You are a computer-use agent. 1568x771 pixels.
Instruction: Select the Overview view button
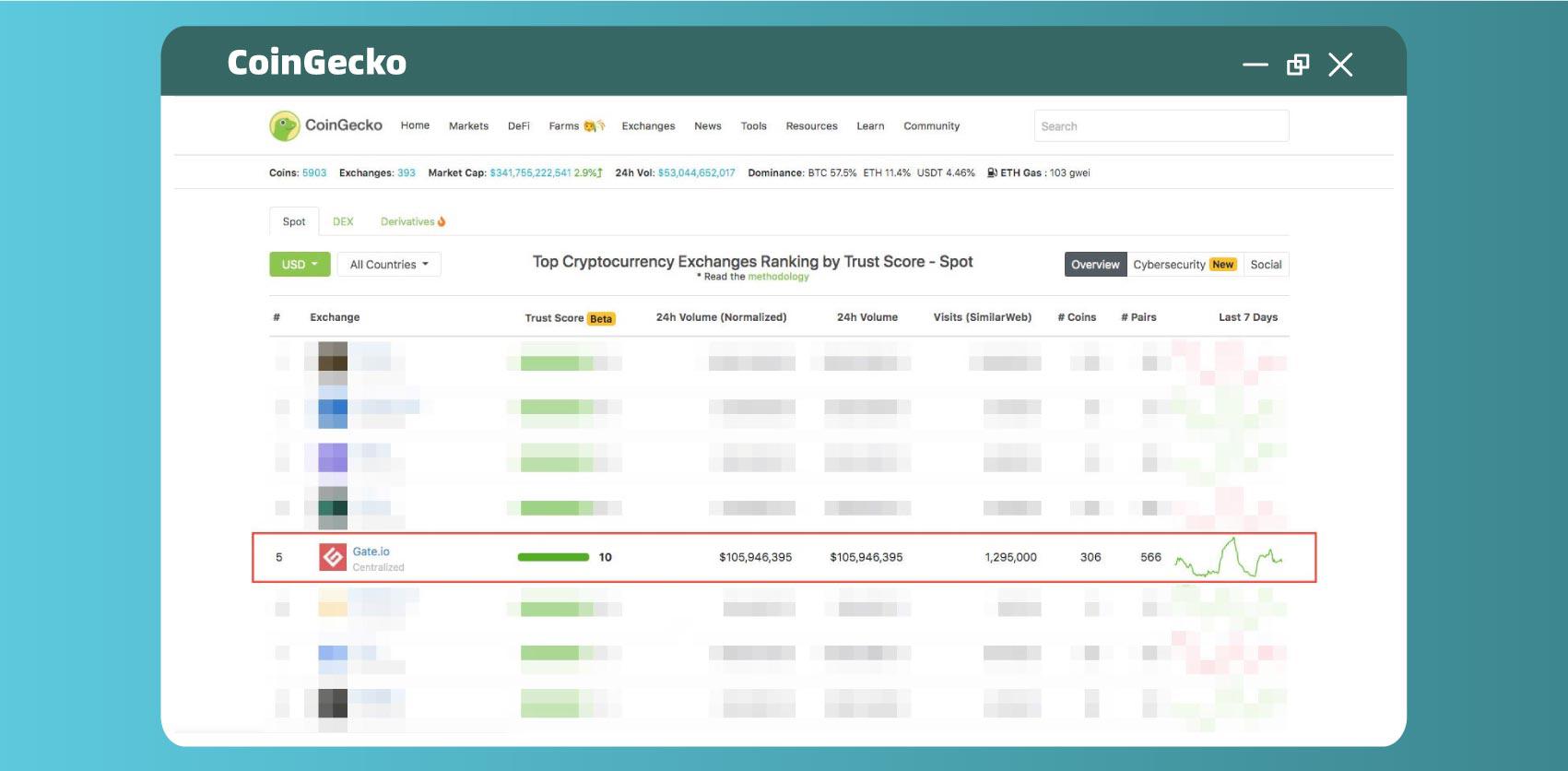click(x=1095, y=265)
